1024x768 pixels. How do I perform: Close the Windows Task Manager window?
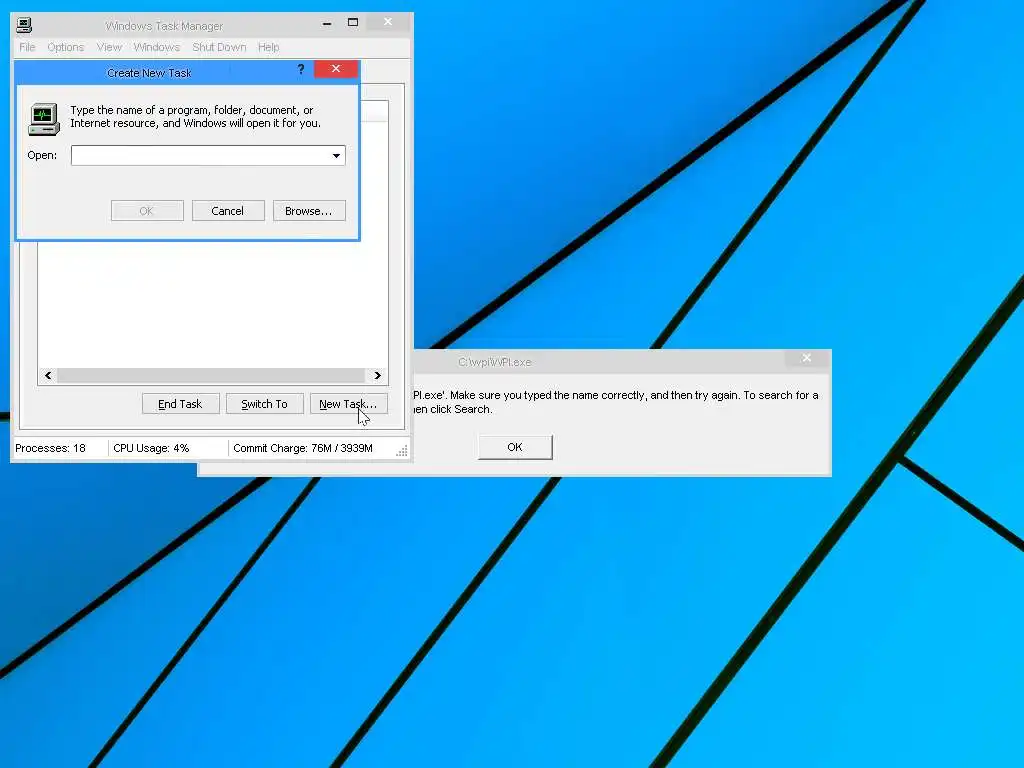388,22
